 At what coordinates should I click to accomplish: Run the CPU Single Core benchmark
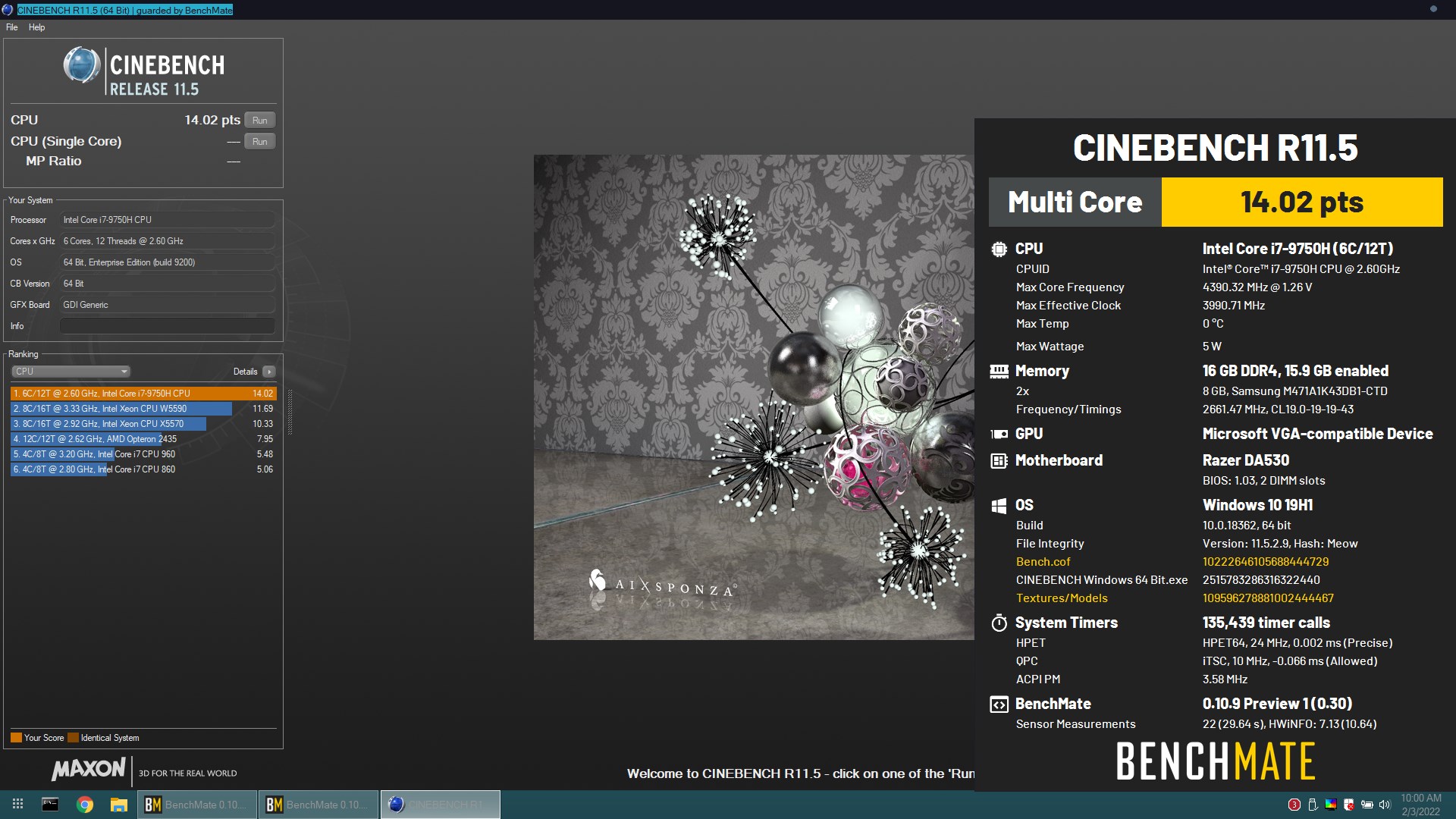tap(259, 142)
